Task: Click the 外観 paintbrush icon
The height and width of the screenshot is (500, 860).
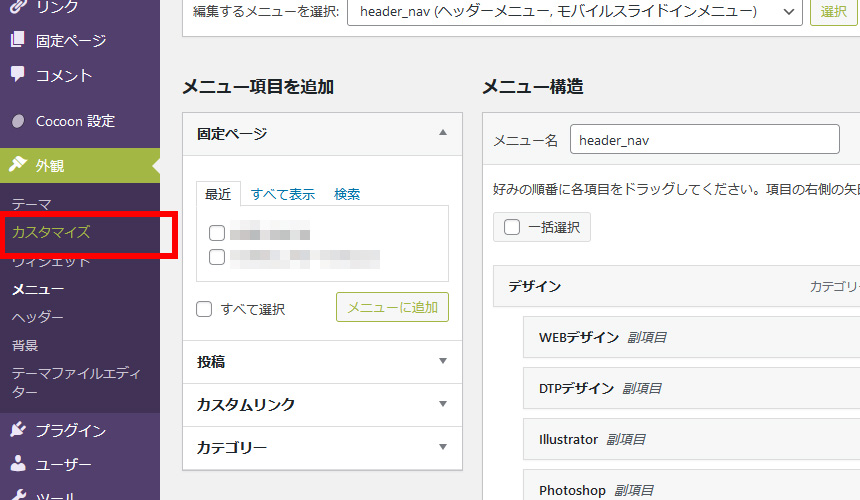Action: tap(17, 166)
